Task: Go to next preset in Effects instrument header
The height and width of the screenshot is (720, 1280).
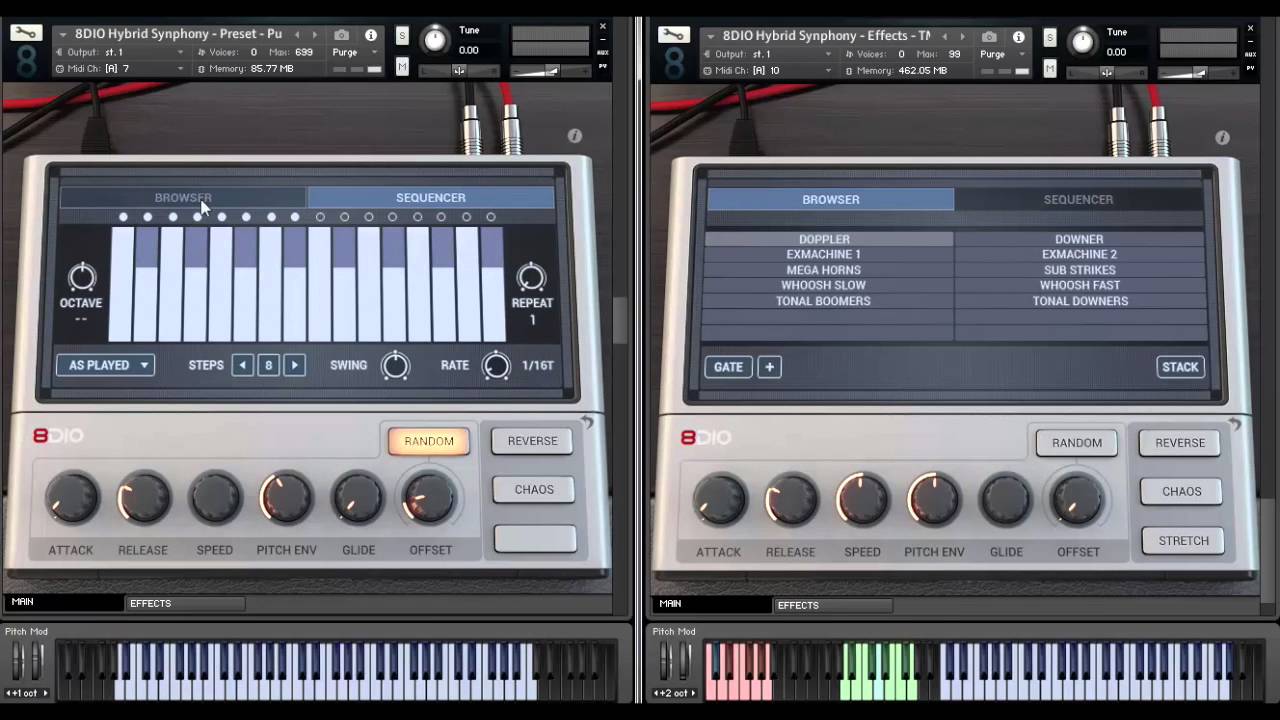Action: coord(962,37)
